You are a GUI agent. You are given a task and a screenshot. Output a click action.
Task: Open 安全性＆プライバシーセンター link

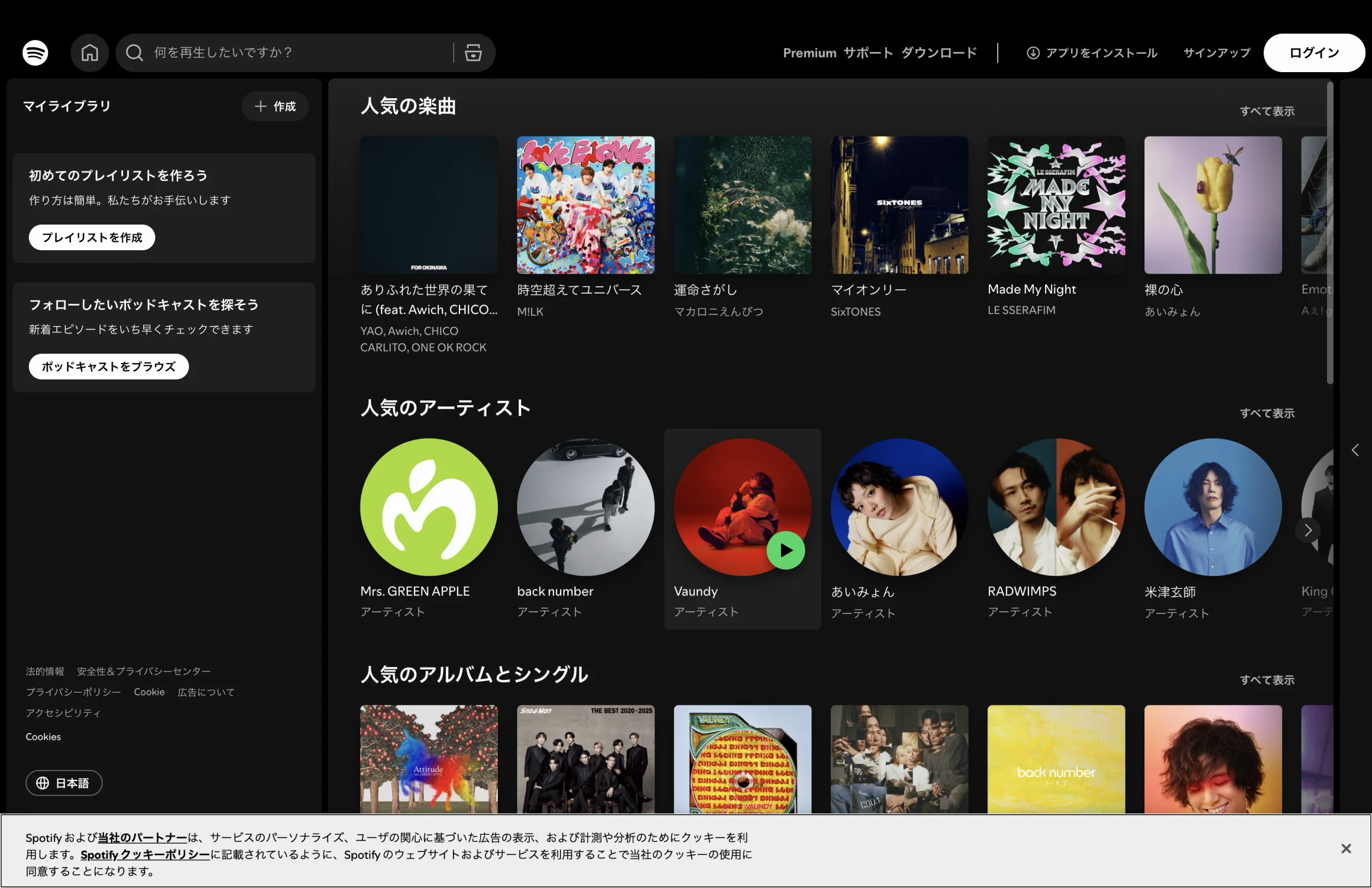point(144,671)
